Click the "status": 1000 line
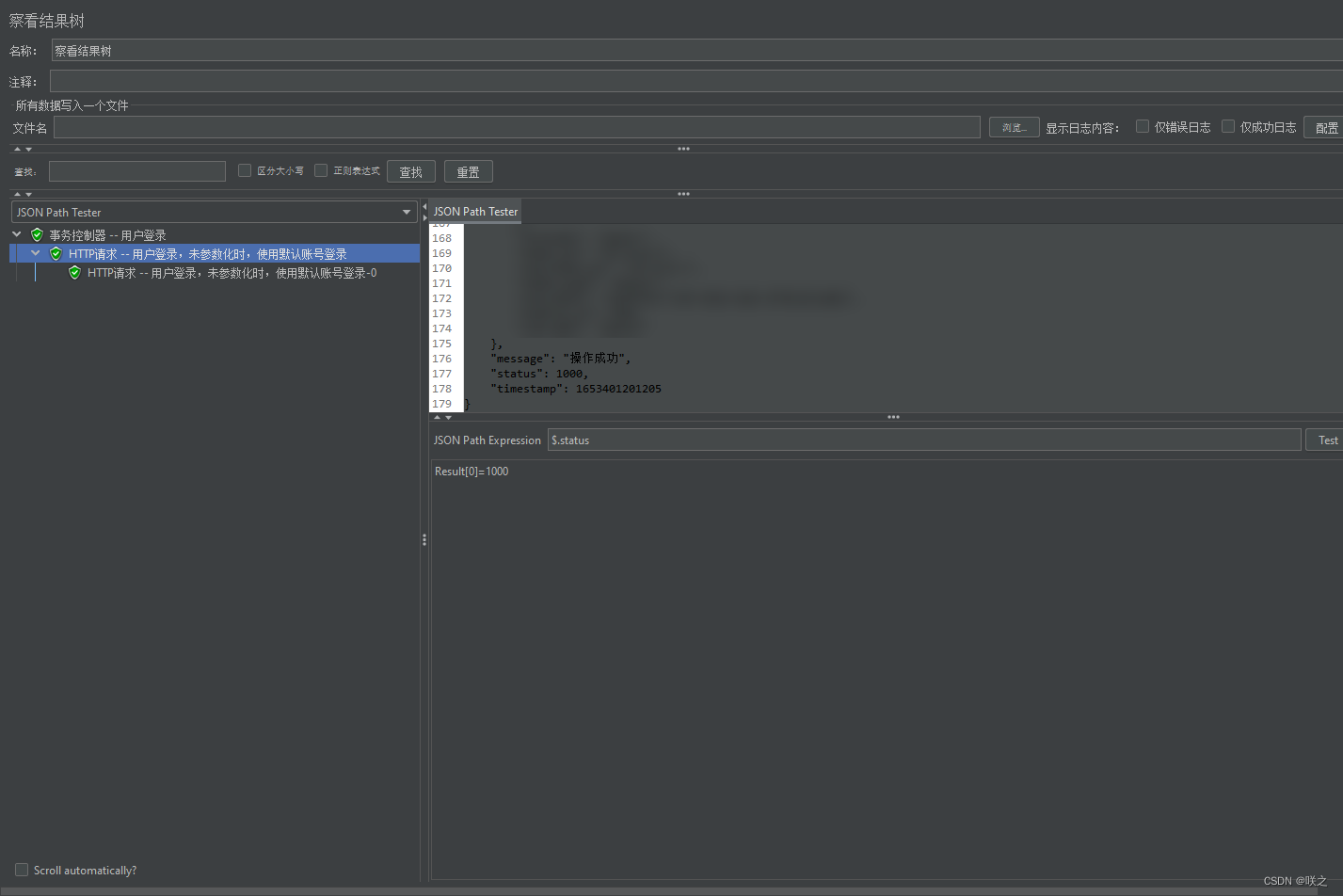The image size is (1343, 896). 538,374
